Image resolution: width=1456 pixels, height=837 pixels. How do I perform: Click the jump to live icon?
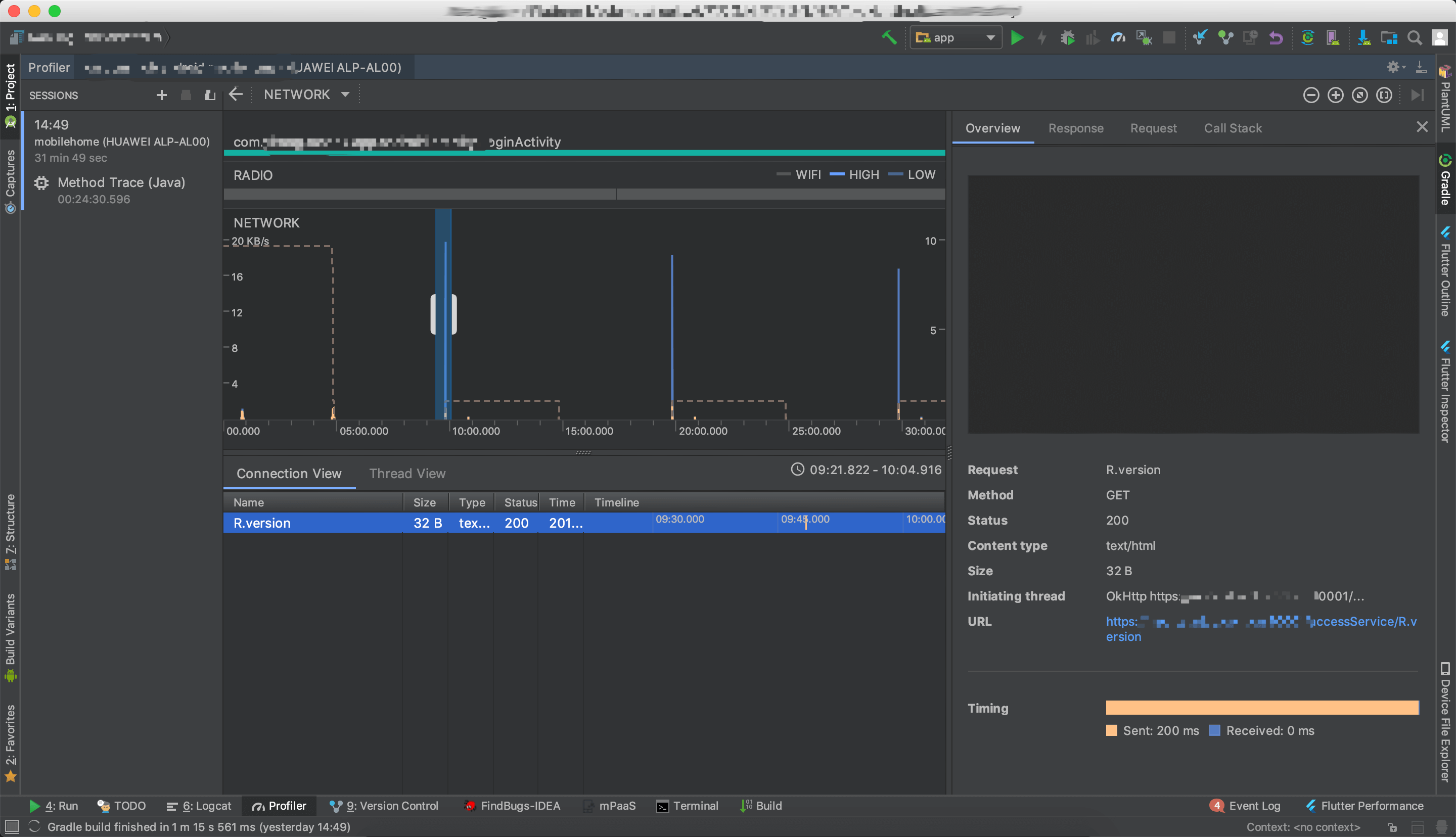point(1417,95)
